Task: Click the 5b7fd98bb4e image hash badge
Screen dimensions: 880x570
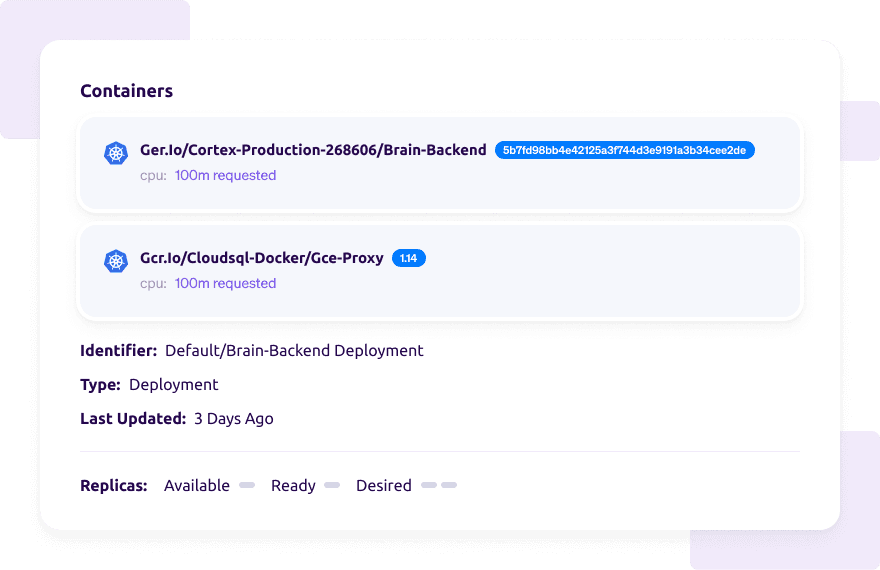Action: click(625, 150)
